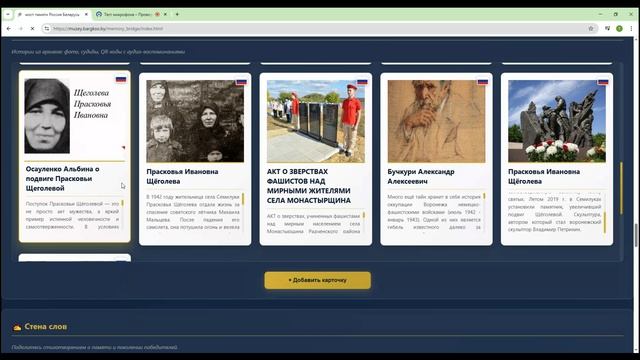Click the icon next to 'Стена слов'
Screen dimensions: 640x360
(17, 327)
